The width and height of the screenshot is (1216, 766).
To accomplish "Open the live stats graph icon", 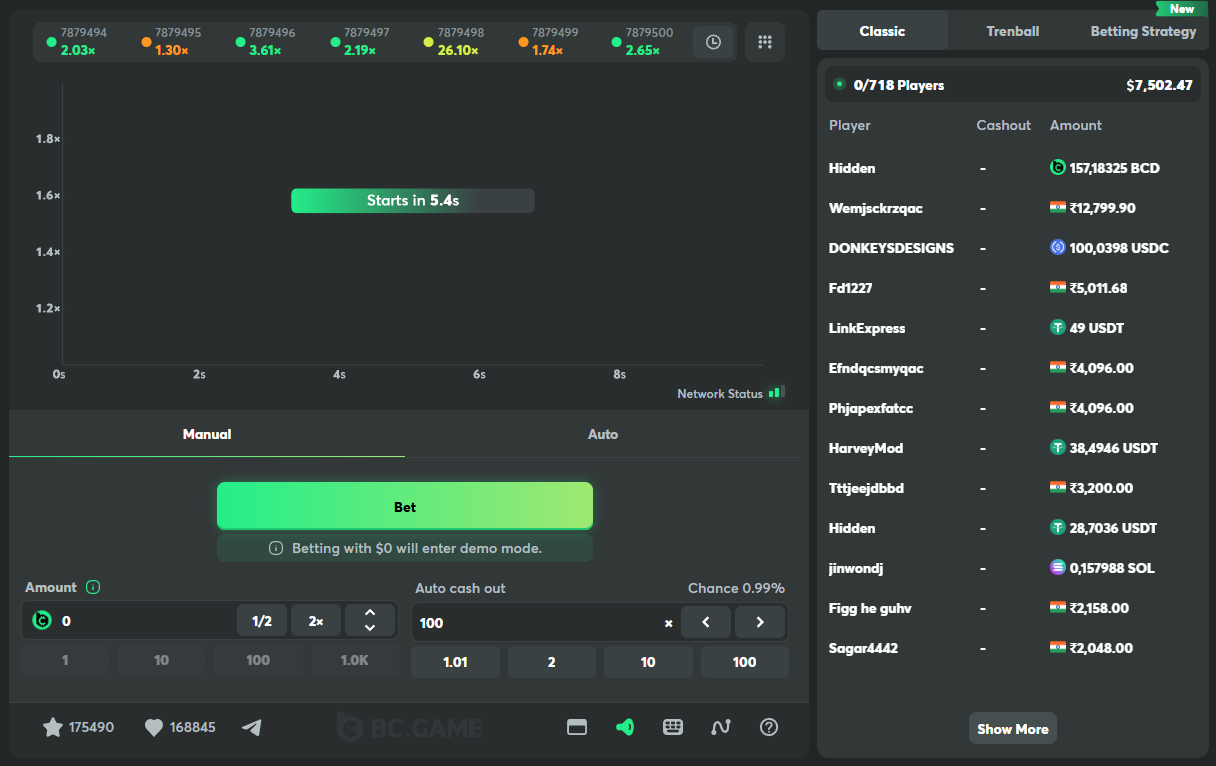I will pyautogui.click(x=721, y=727).
